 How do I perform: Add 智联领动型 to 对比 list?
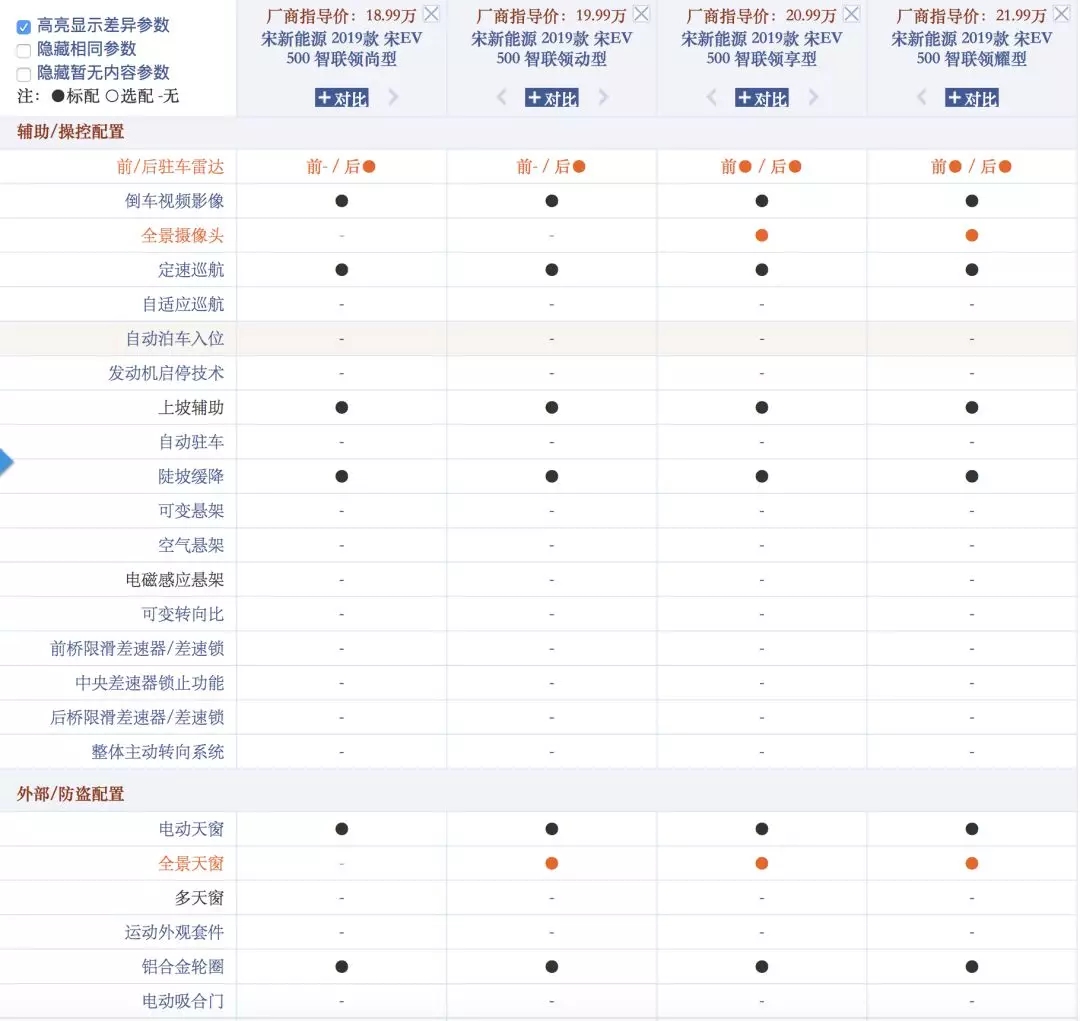(552, 98)
